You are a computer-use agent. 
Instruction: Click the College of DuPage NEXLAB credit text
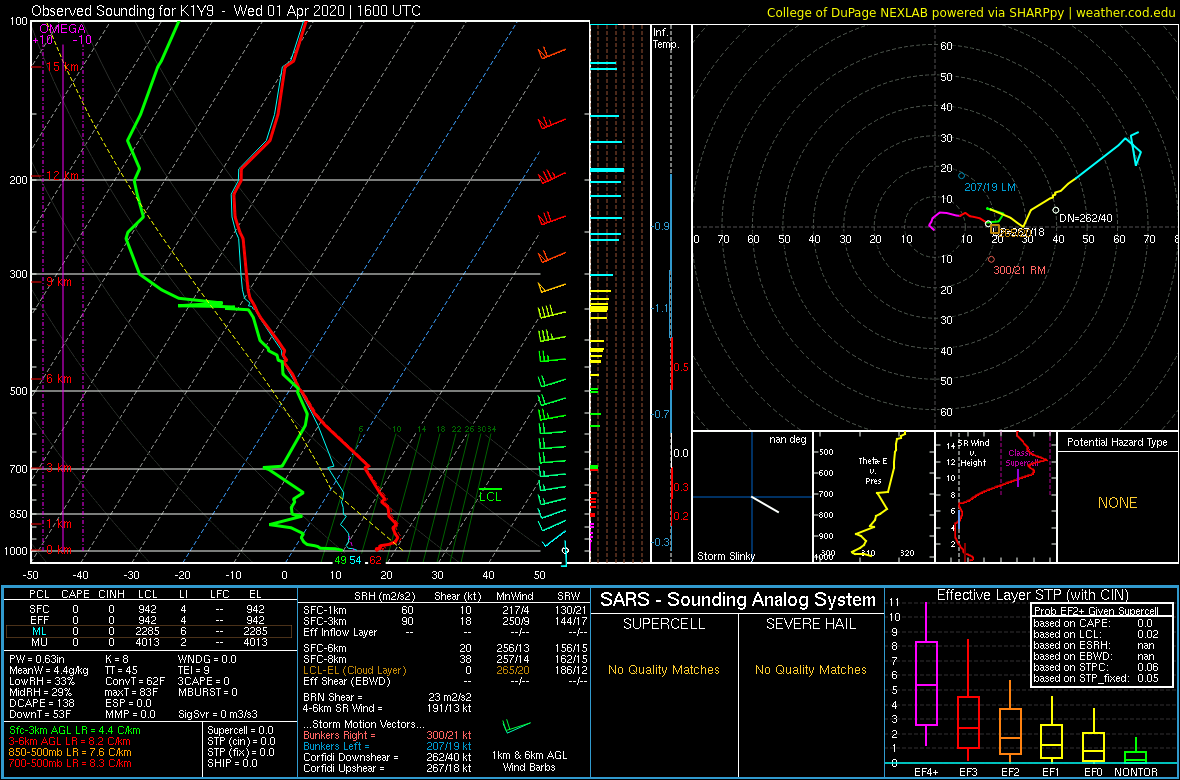point(970,11)
